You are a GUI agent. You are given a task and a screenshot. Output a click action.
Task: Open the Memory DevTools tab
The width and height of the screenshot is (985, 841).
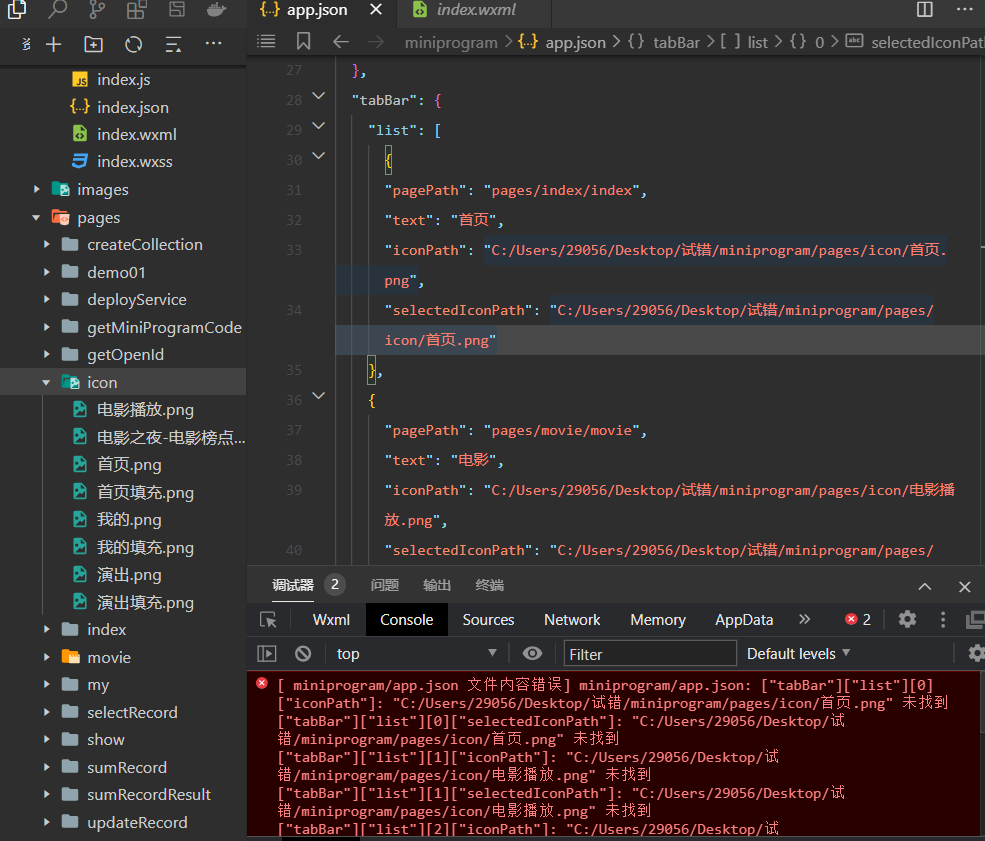(658, 620)
